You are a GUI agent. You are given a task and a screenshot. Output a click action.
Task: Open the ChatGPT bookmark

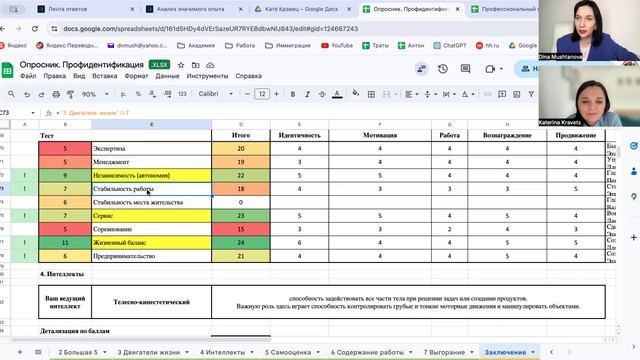pyautogui.click(x=450, y=45)
